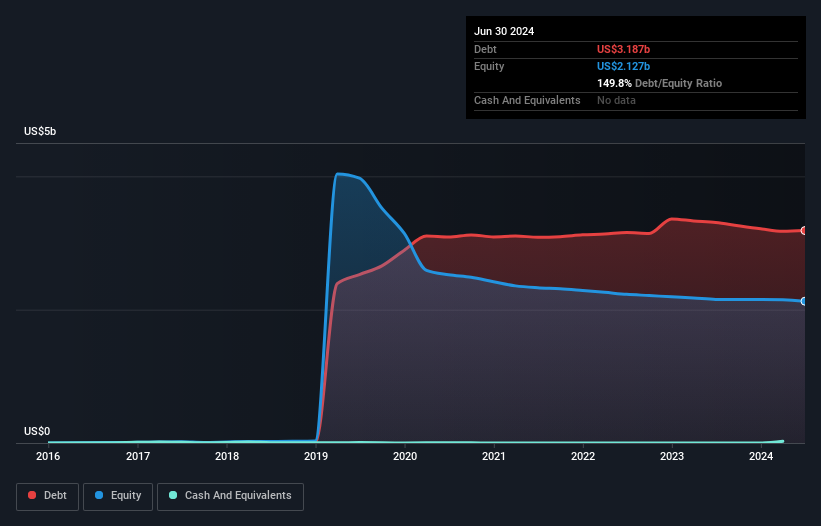This screenshot has height=526, width=821.
Task: Toggle the Equity series legend button
Action: click(118, 496)
